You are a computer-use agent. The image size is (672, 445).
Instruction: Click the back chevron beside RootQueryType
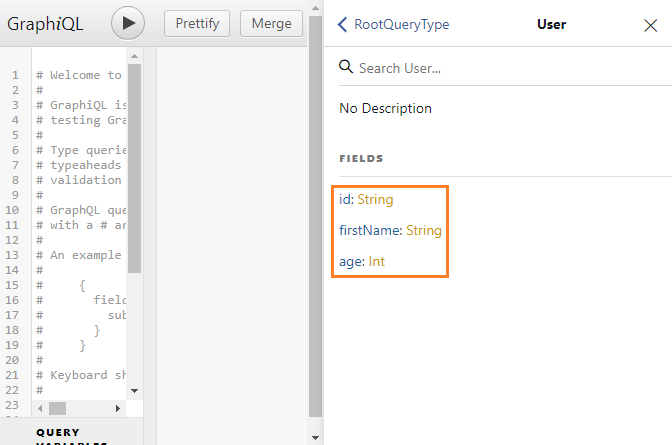click(x=343, y=25)
